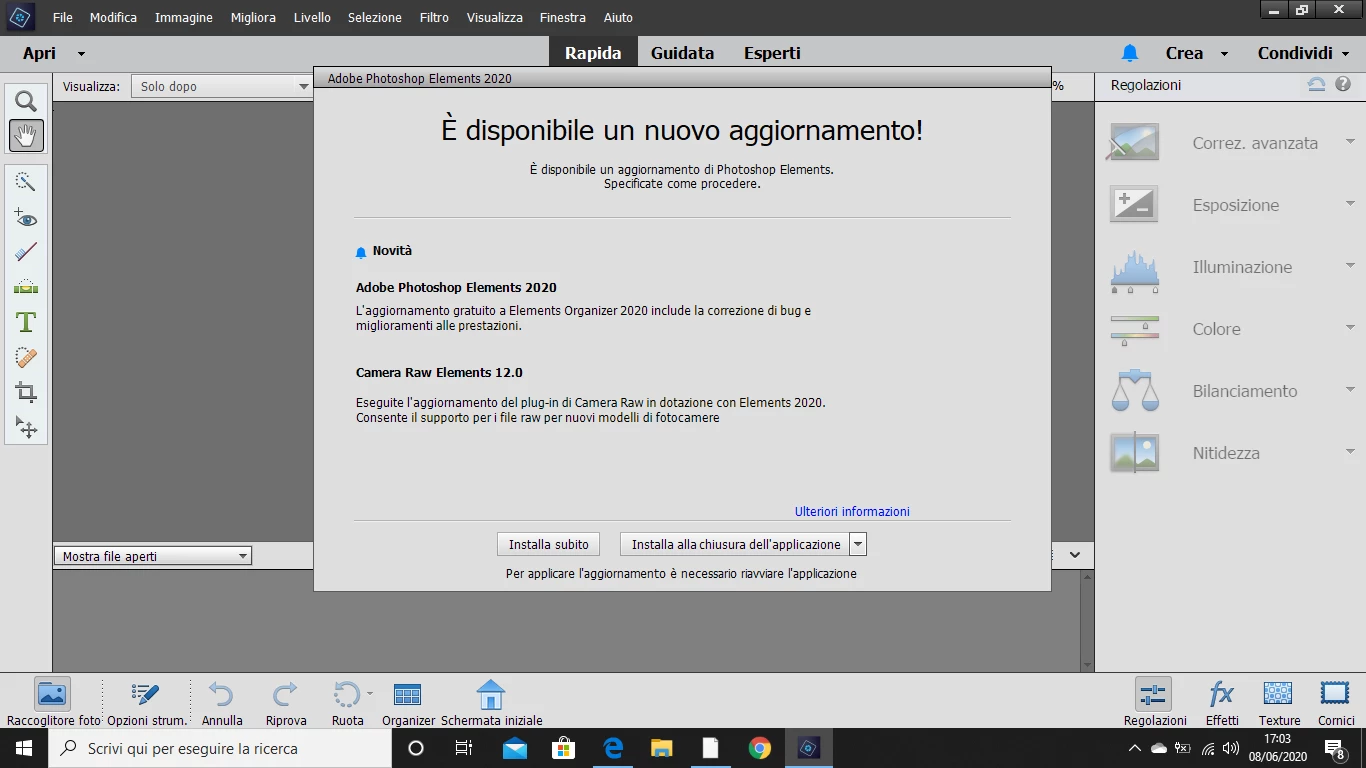Select the Move tool
Screen dimensions: 1366x768
coord(26,427)
